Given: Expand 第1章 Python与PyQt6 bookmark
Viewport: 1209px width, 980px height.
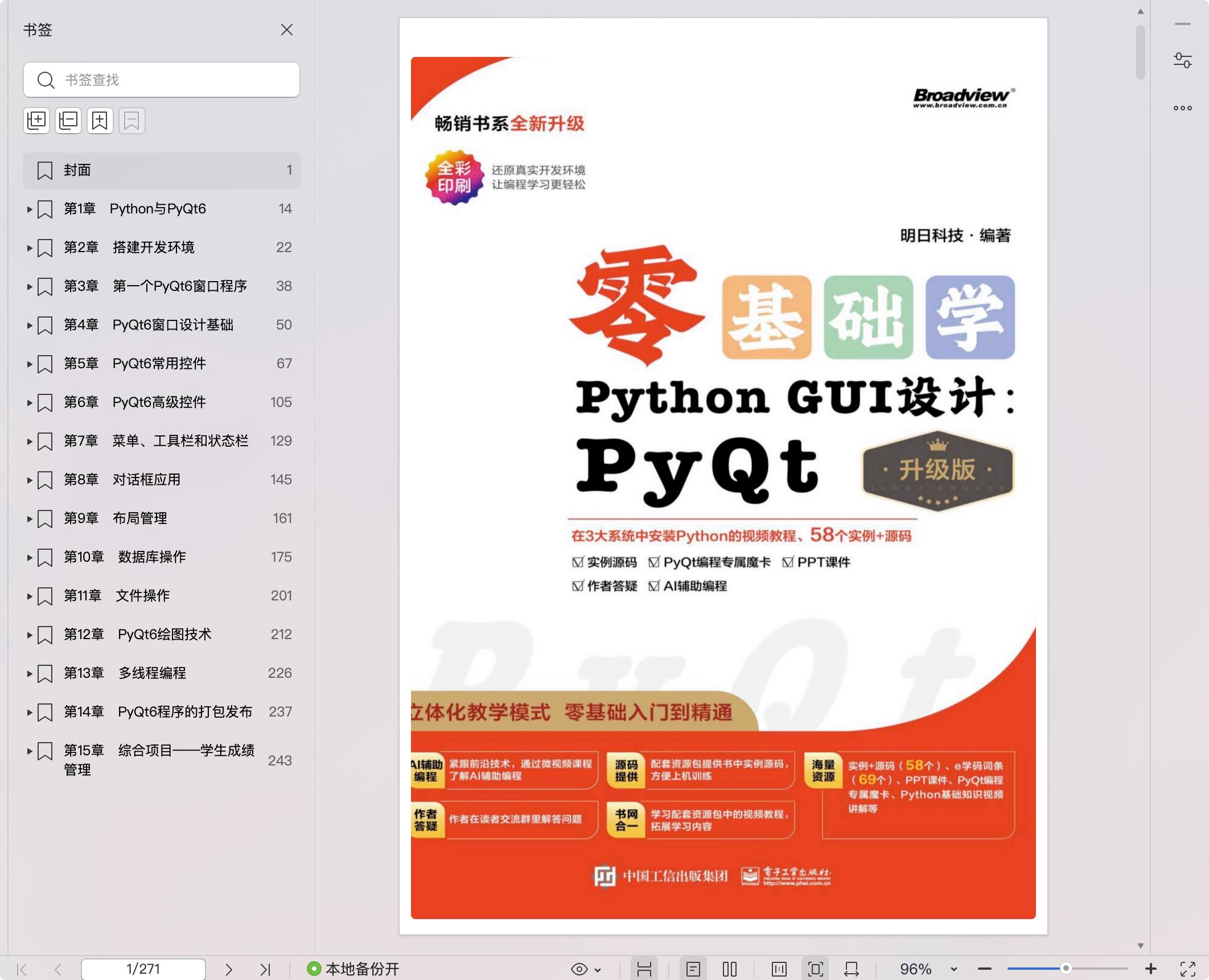Looking at the screenshot, I should click(x=29, y=209).
